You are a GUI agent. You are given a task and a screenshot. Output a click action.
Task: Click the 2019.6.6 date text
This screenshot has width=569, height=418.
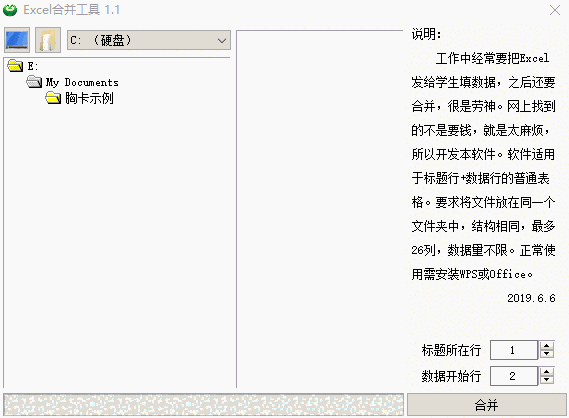(x=531, y=298)
